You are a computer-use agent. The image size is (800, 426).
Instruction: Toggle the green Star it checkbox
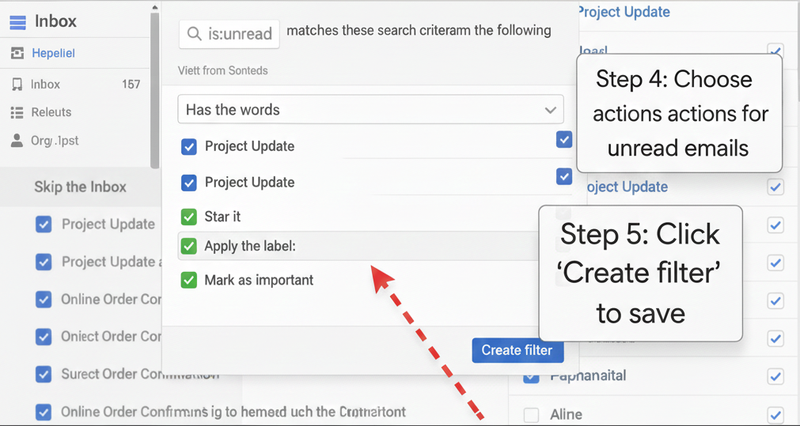point(189,216)
